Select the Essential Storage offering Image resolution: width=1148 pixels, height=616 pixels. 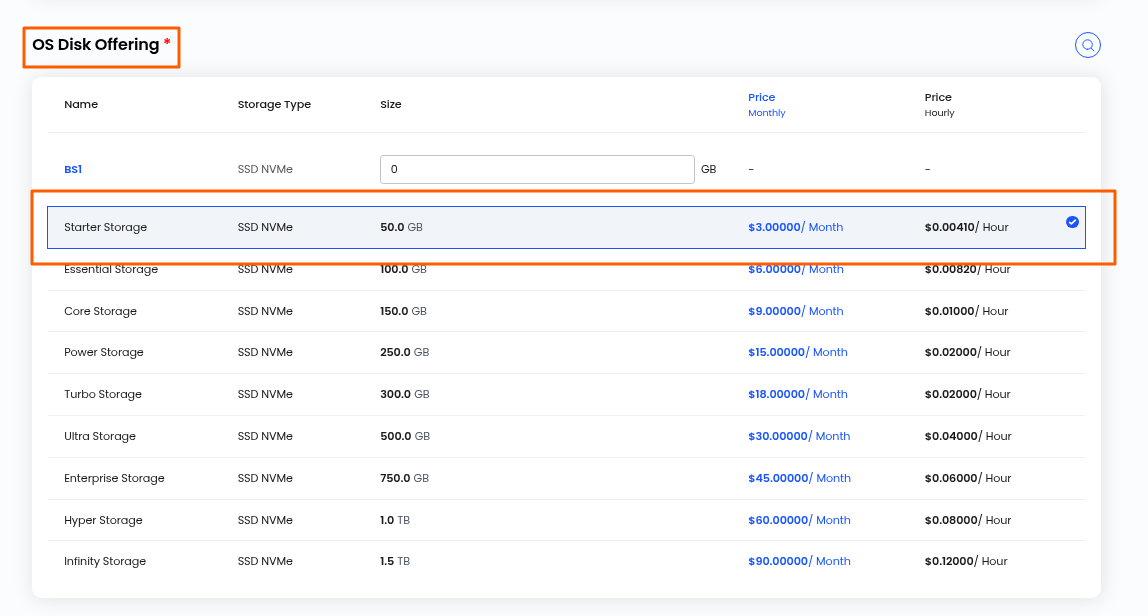566,270
